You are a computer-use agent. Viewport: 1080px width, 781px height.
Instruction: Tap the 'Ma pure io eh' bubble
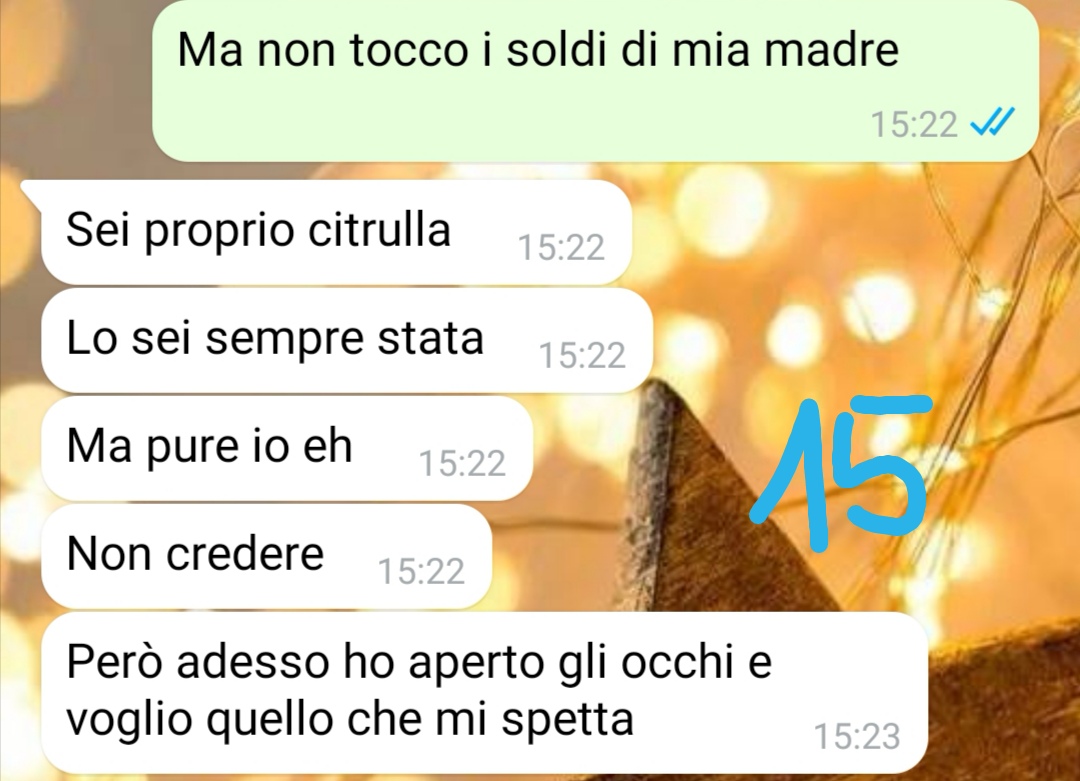click(287, 448)
